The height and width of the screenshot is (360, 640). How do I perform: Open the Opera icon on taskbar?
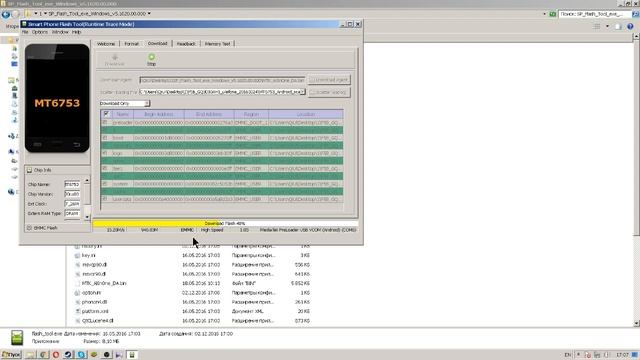click(56, 355)
